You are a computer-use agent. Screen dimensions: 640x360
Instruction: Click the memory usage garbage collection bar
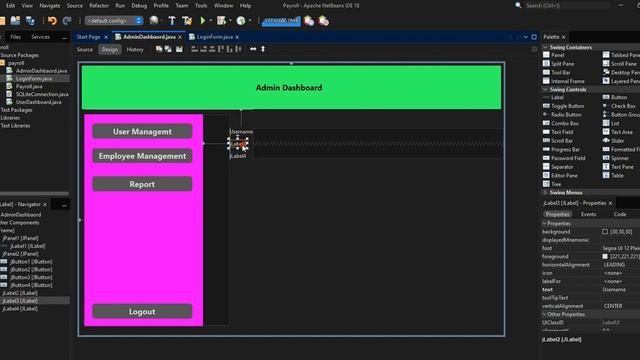coord(281,21)
